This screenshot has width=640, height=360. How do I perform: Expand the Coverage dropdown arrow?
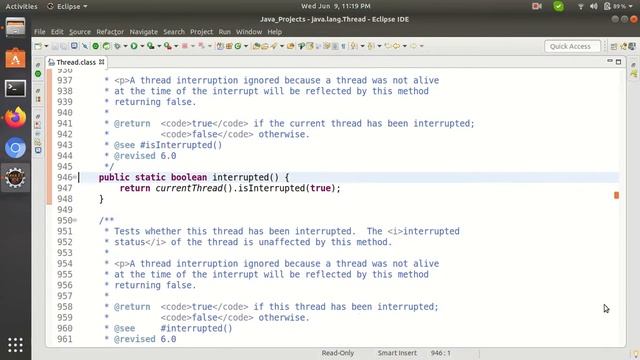pos(159,46)
